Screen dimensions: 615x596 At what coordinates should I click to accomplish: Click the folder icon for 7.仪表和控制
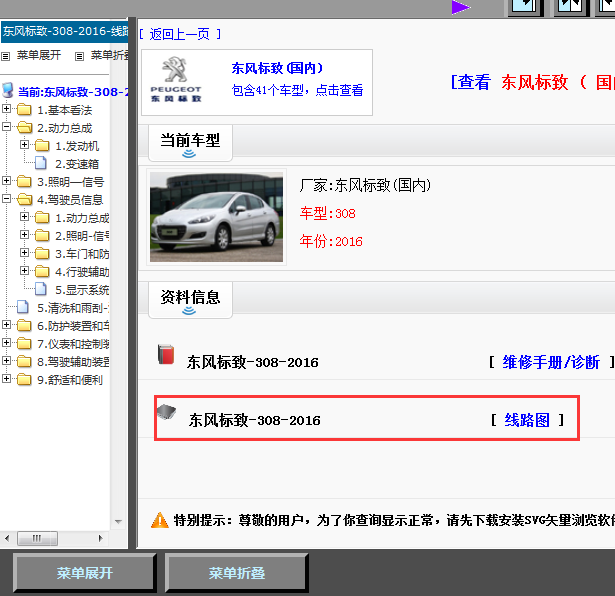(24, 343)
